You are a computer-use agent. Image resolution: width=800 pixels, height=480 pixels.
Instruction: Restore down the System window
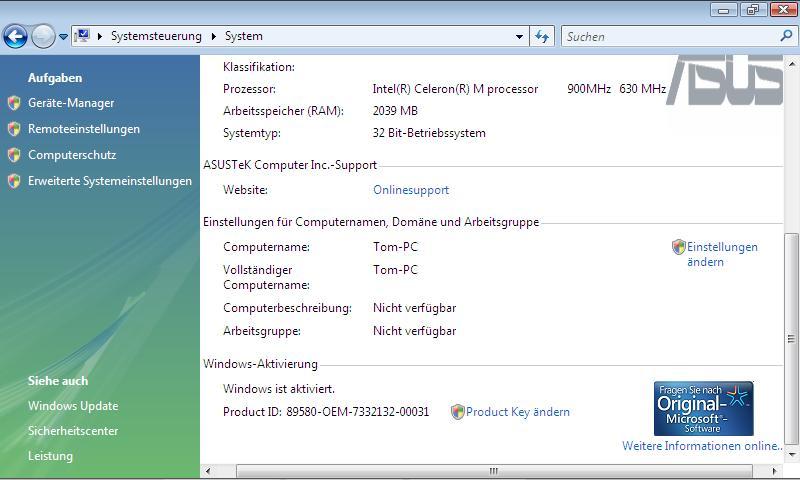(x=753, y=10)
